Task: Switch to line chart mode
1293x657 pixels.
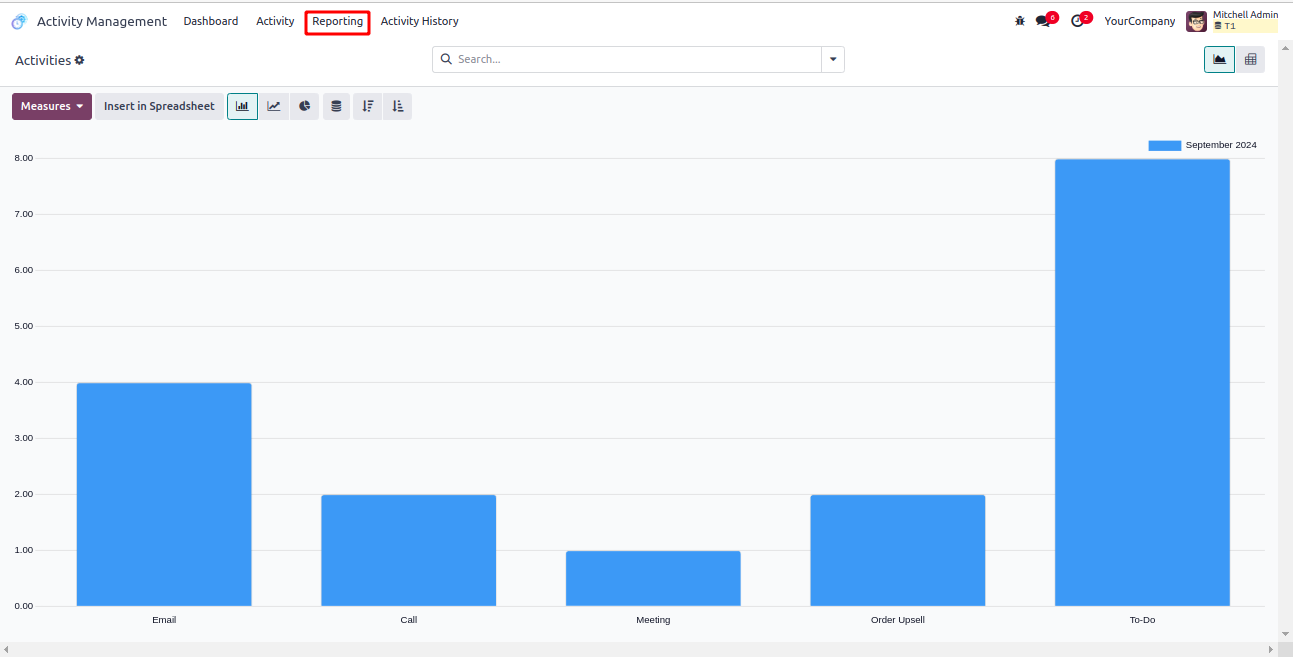Action: click(274, 106)
